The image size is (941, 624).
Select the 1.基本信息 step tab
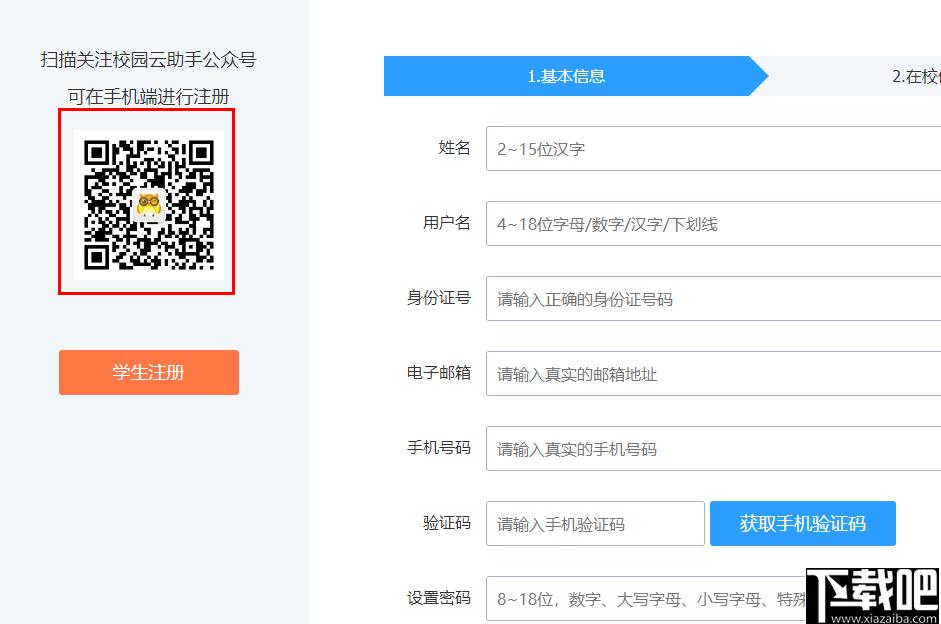567,76
